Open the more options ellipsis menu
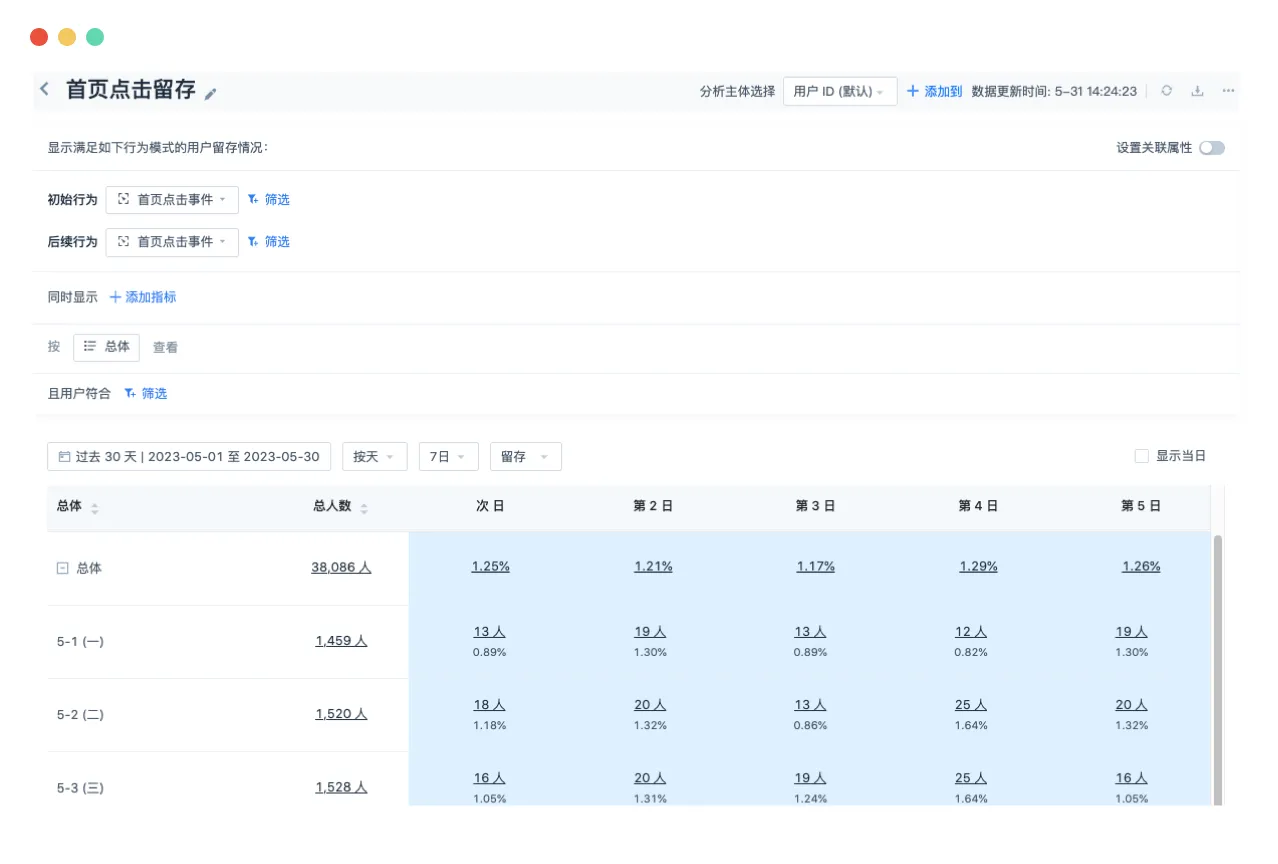This screenshot has width=1278, height=864. (x=1228, y=91)
